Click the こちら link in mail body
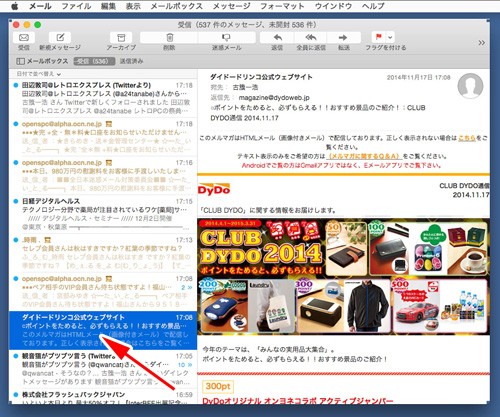The height and width of the screenshot is (417, 500). [x=467, y=138]
